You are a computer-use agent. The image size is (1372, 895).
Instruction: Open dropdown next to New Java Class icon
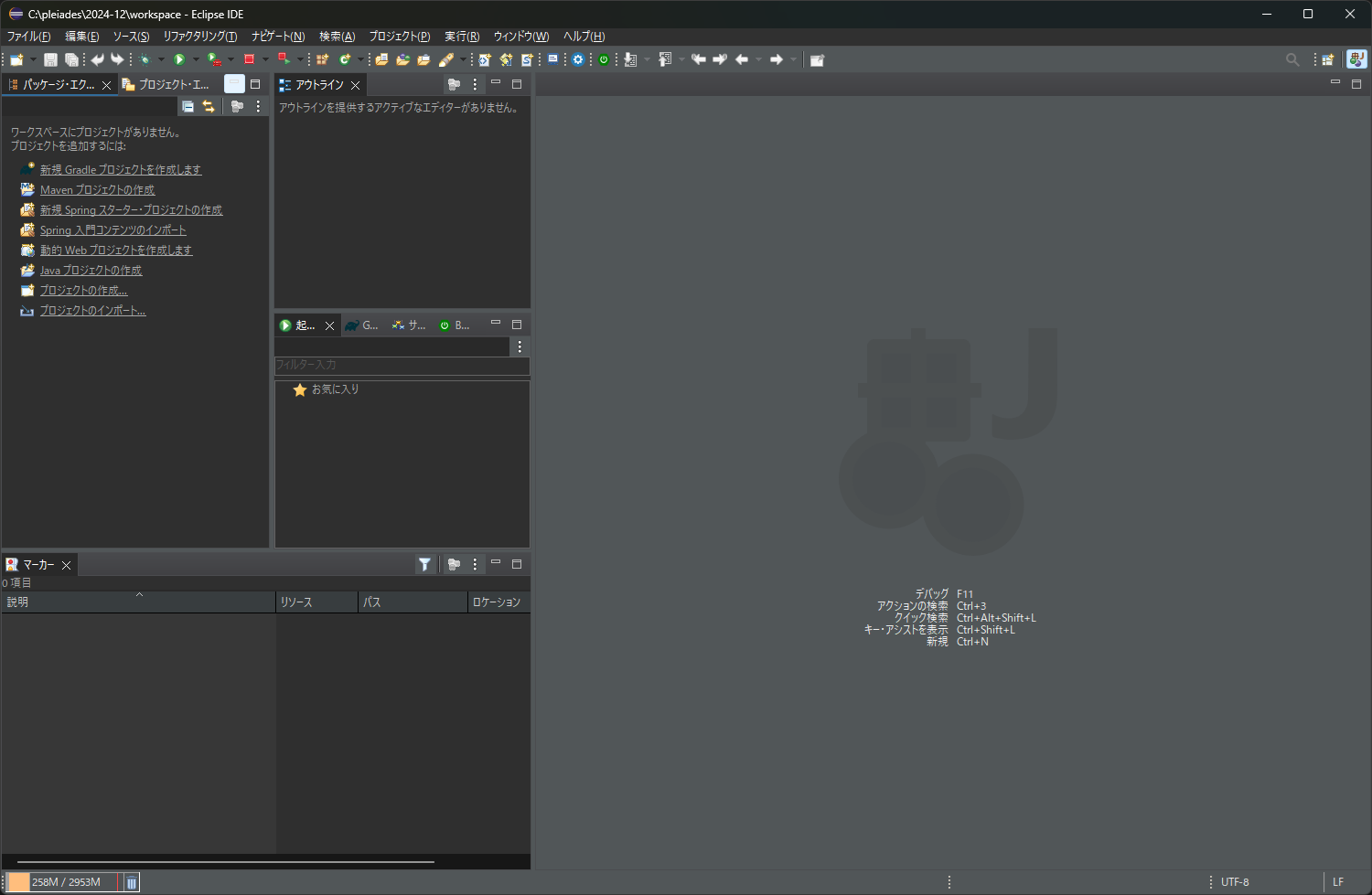pos(360,59)
